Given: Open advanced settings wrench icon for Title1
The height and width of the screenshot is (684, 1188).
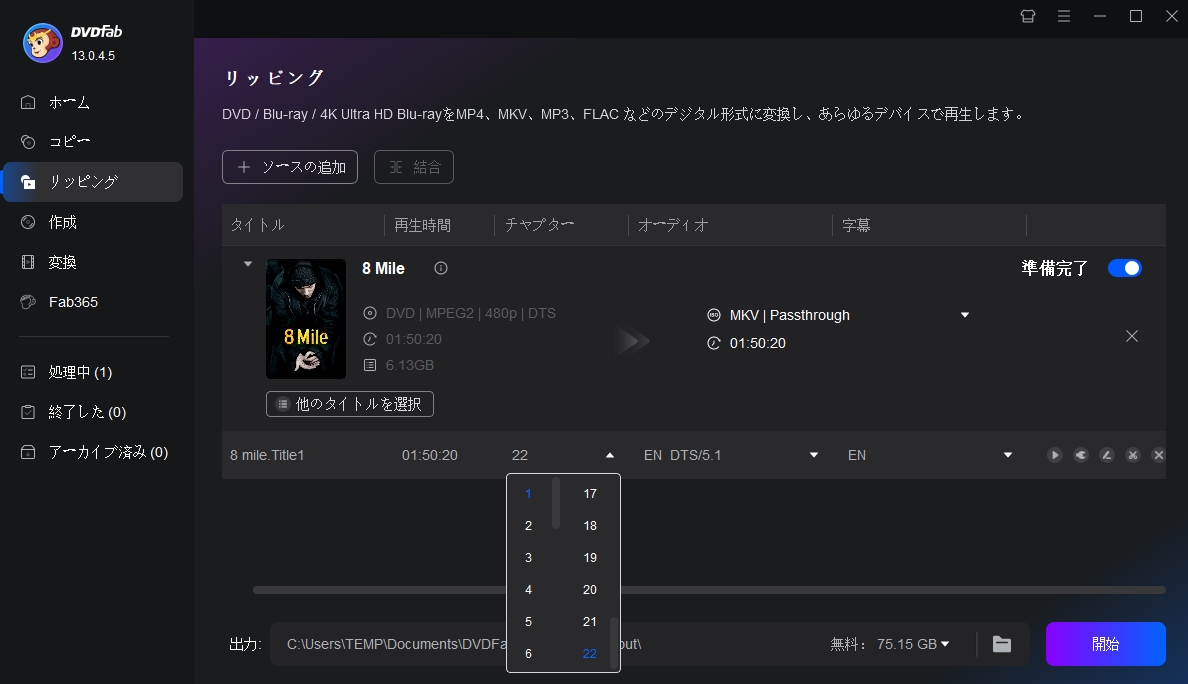Looking at the screenshot, I should point(1081,455).
